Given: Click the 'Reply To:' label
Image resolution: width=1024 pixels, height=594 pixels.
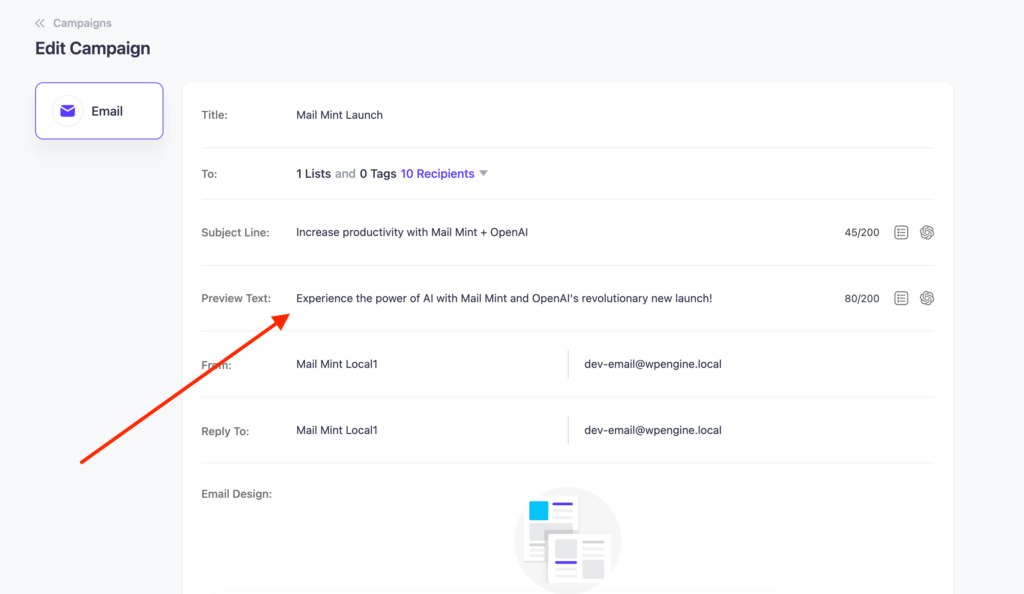Looking at the screenshot, I should pos(225,431).
